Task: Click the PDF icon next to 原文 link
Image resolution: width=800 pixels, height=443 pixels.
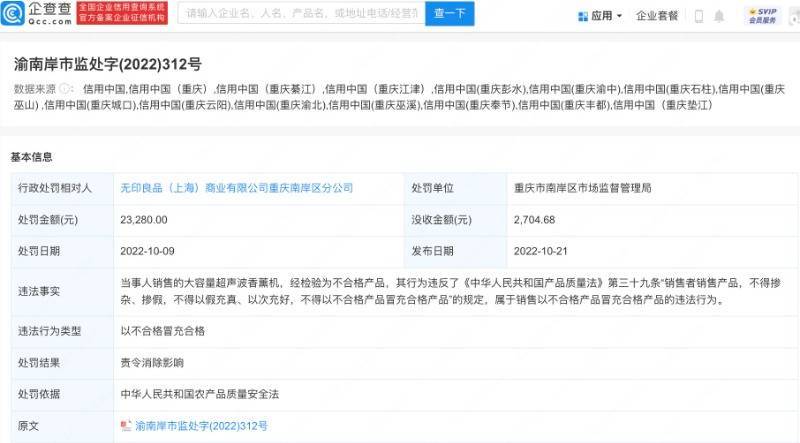Action: point(126,426)
